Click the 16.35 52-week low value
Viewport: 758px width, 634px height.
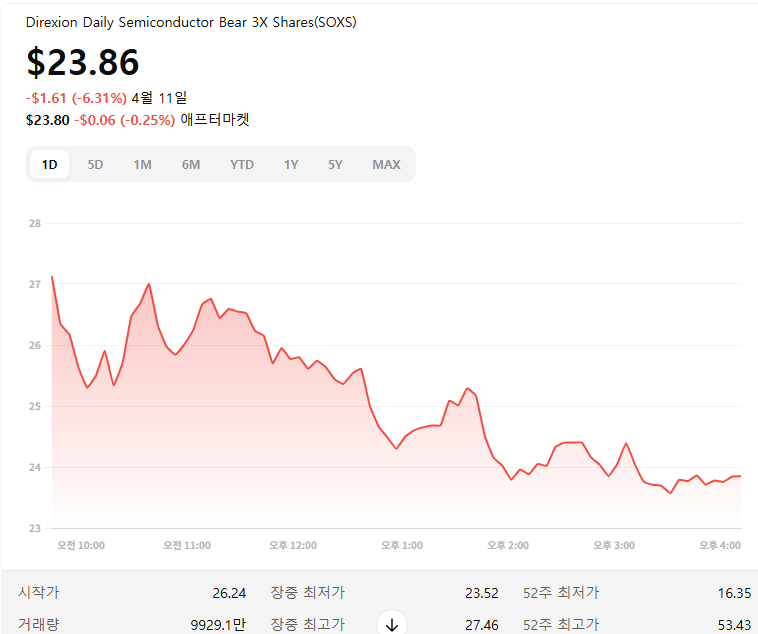(x=734, y=593)
